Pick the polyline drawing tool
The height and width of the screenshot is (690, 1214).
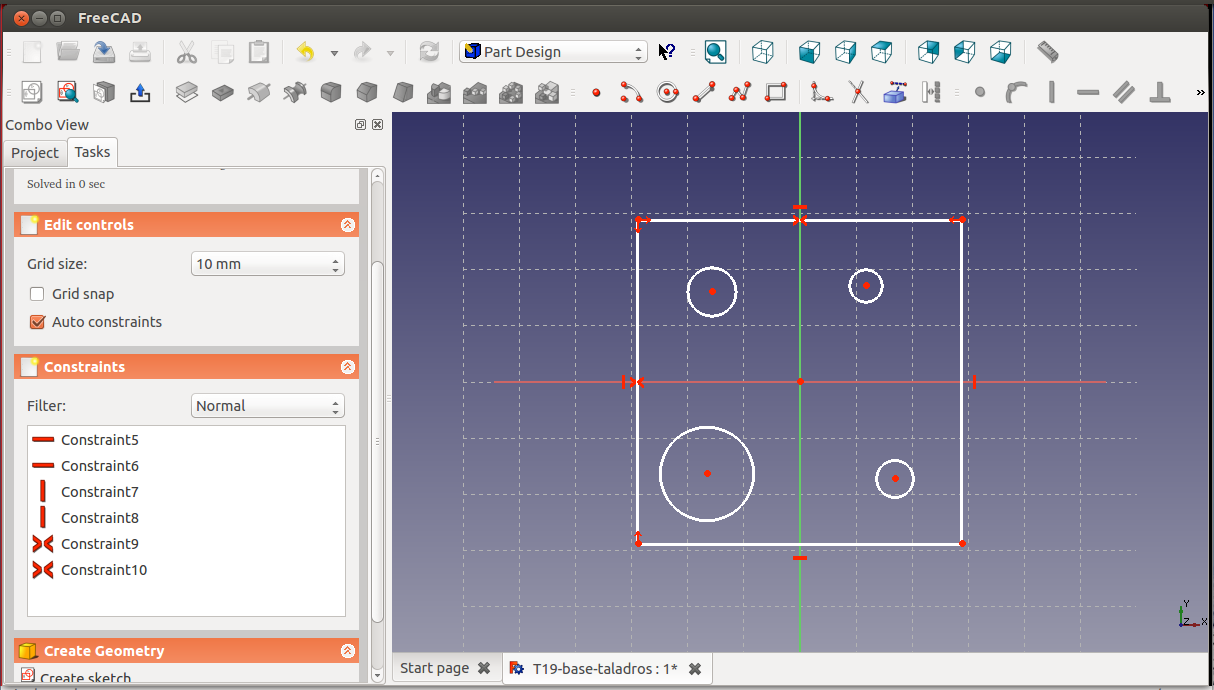(740, 93)
